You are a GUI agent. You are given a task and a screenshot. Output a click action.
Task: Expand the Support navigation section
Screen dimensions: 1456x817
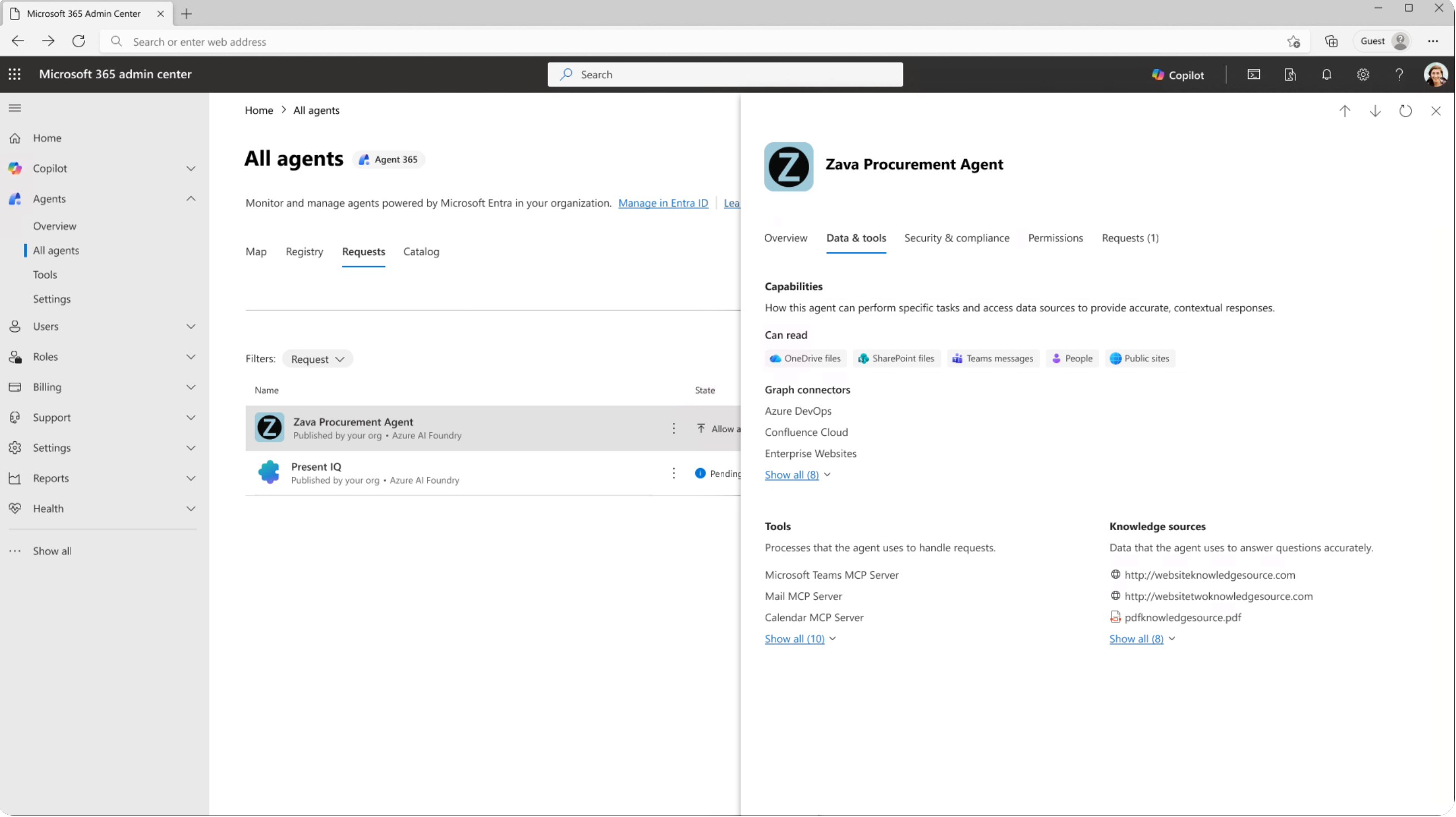click(x=191, y=418)
